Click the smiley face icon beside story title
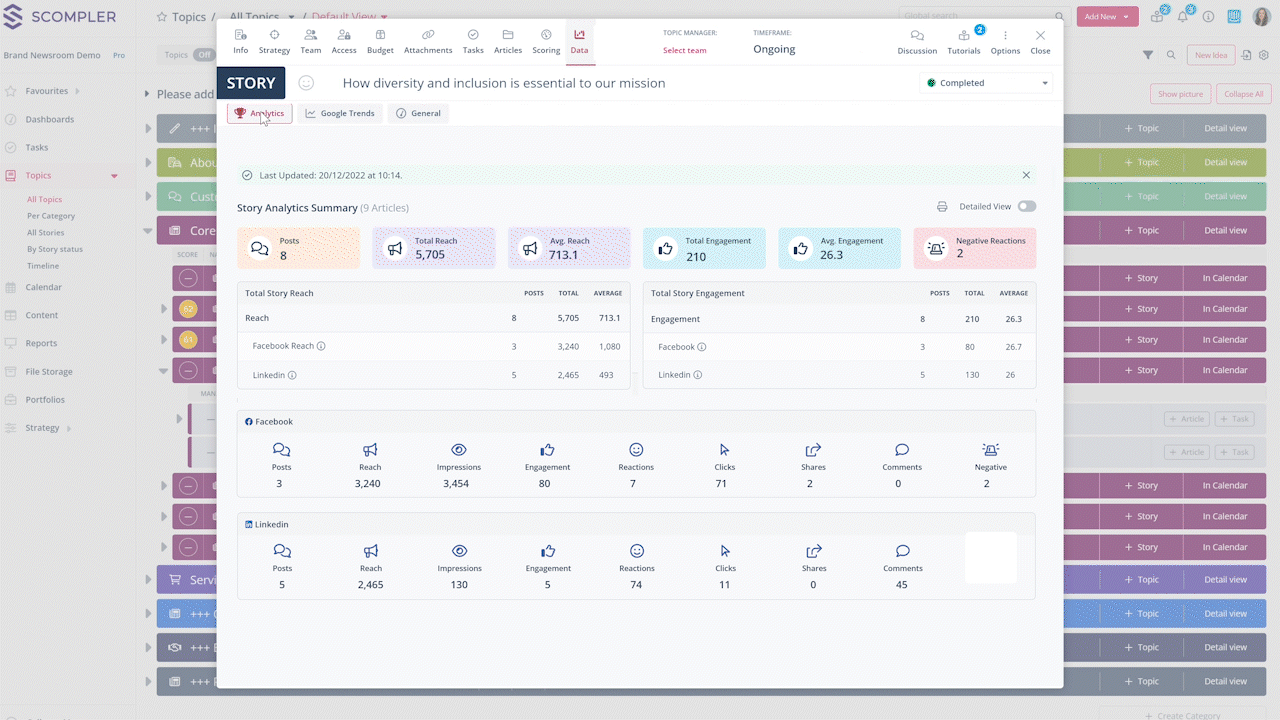The height and width of the screenshot is (720, 1280). 307,83
